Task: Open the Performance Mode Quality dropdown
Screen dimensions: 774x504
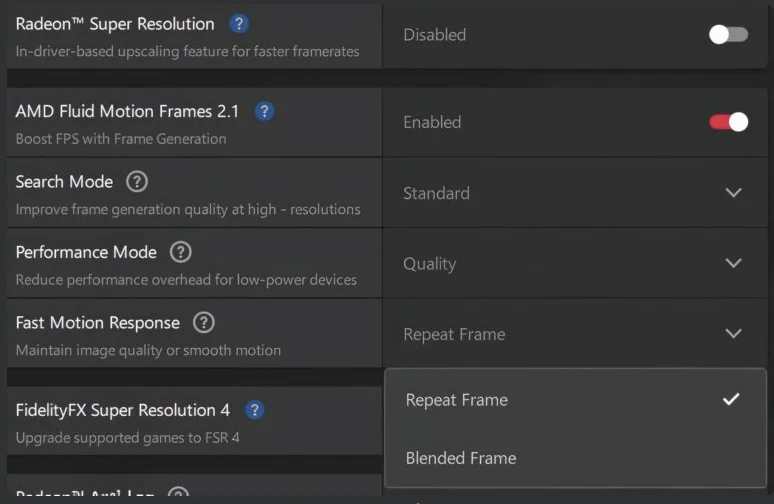Action: point(733,263)
